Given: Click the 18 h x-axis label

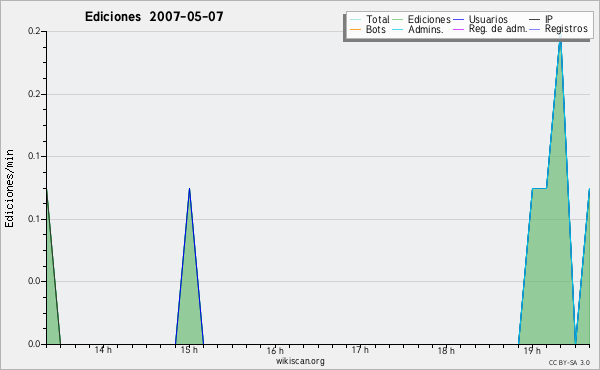Looking at the screenshot, I should pyautogui.click(x=446, y=350).
